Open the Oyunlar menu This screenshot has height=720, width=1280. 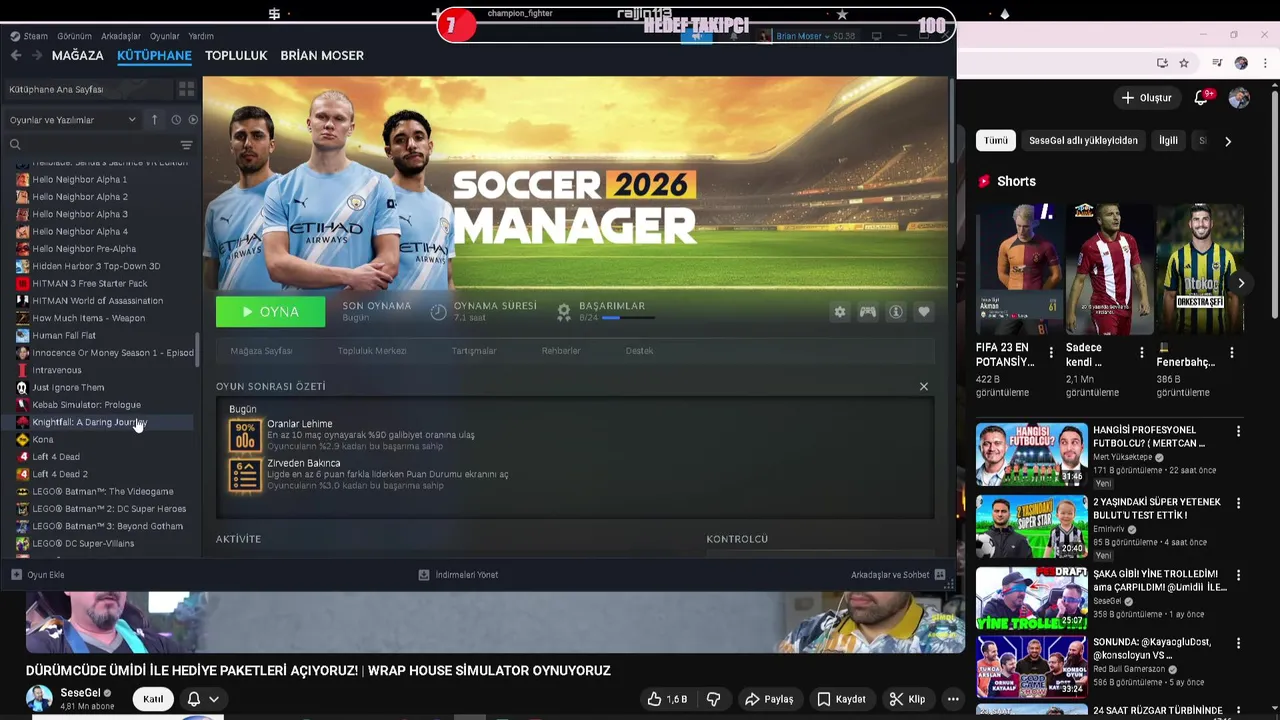click(x=165, y=36)
